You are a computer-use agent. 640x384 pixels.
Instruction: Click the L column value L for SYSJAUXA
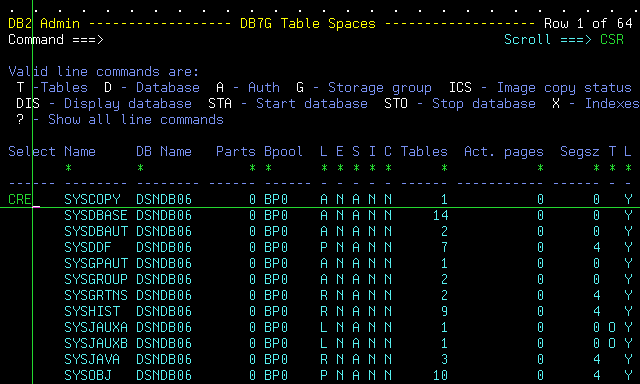324,327
